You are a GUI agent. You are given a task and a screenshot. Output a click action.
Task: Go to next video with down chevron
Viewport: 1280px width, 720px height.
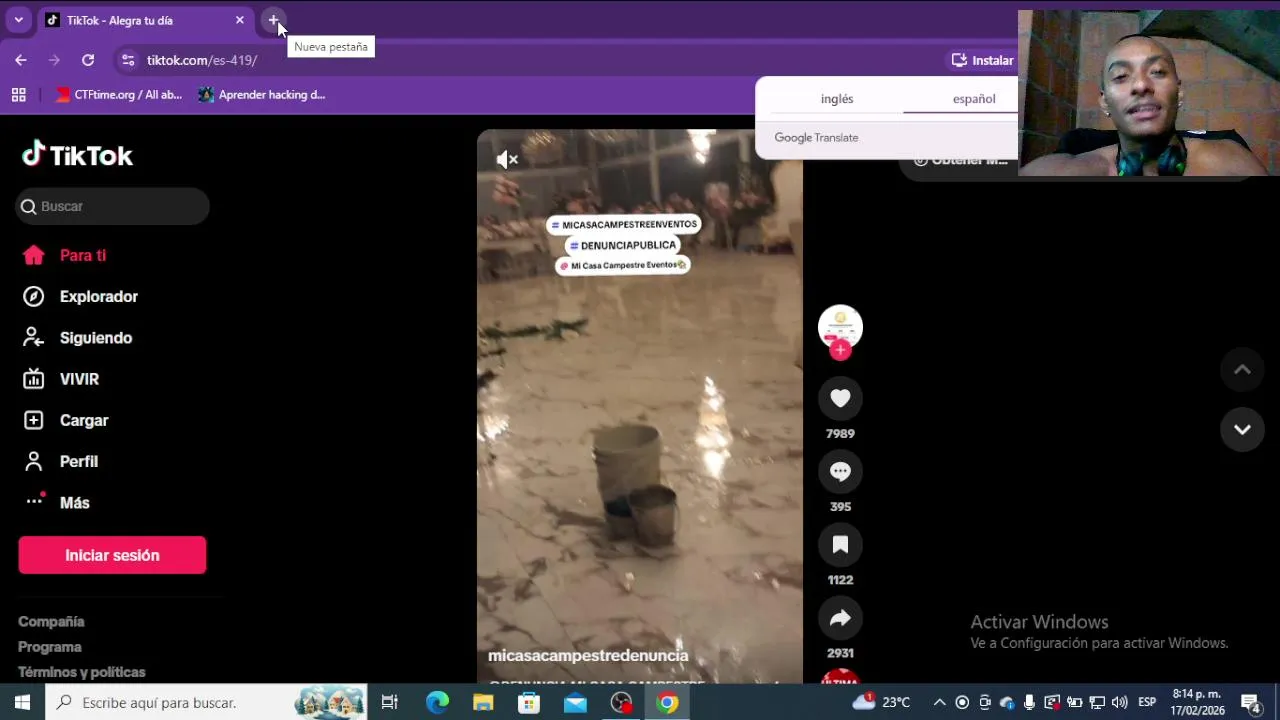1242,429
